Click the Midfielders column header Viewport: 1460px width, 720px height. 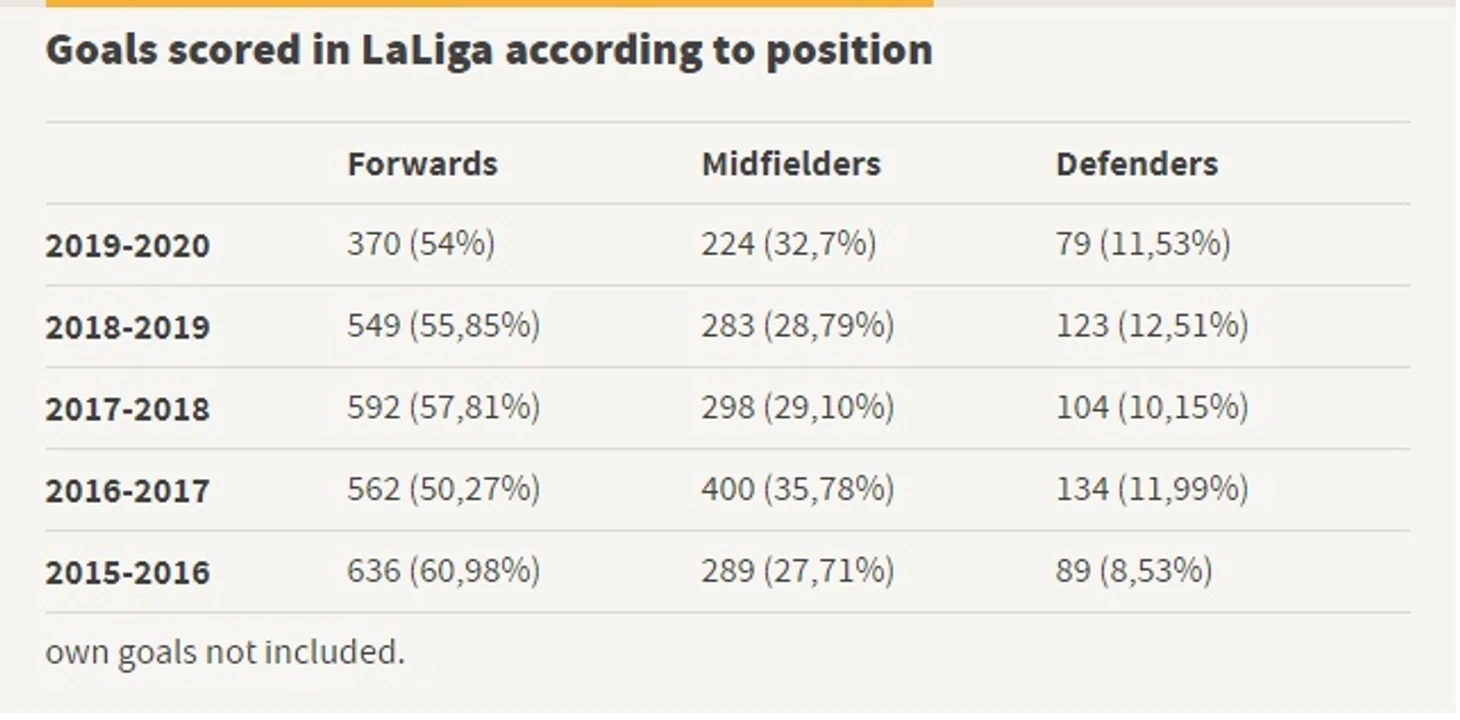791,164
